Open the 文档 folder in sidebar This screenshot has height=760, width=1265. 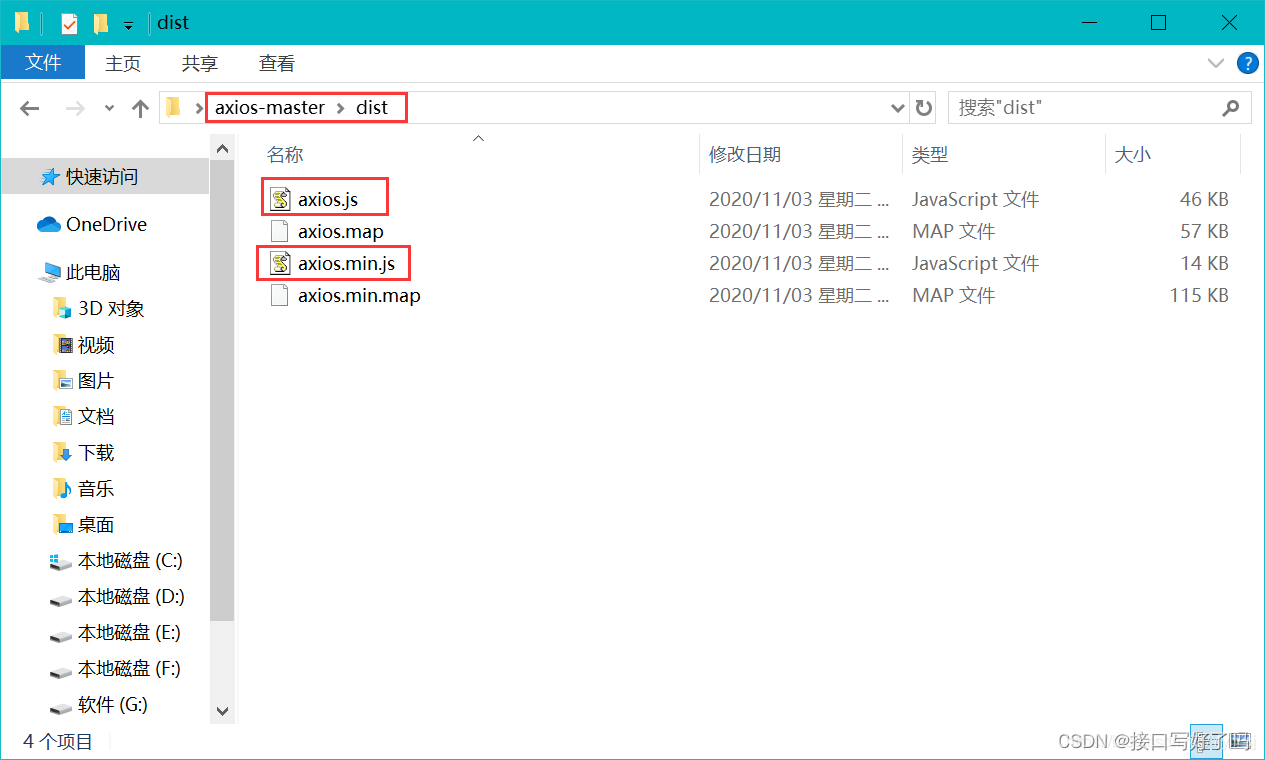[x=96, y=416]
